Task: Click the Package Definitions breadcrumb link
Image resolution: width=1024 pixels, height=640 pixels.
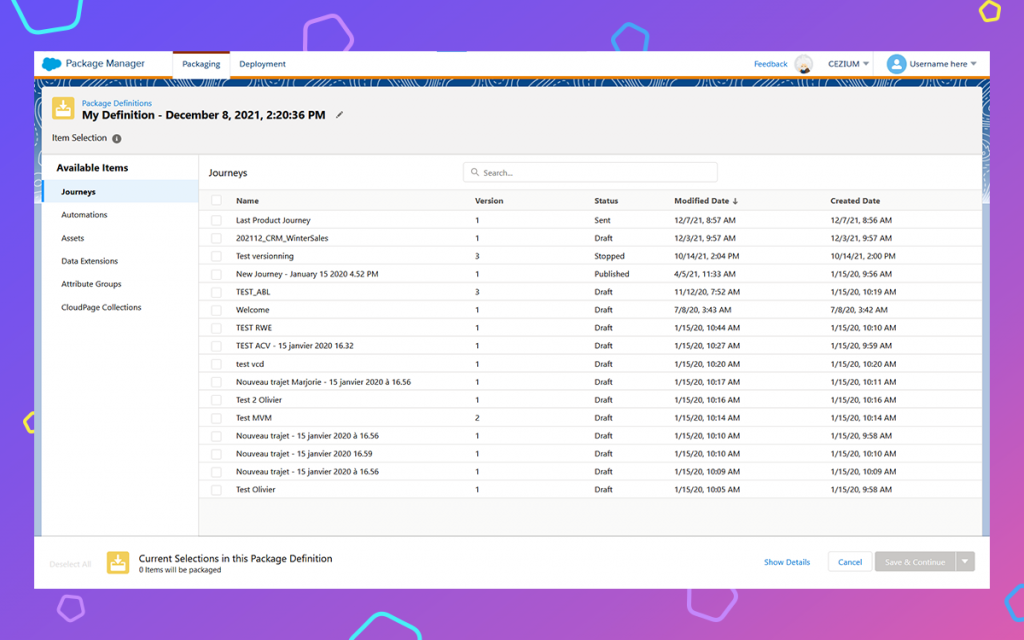Action: tap(117, 102)
